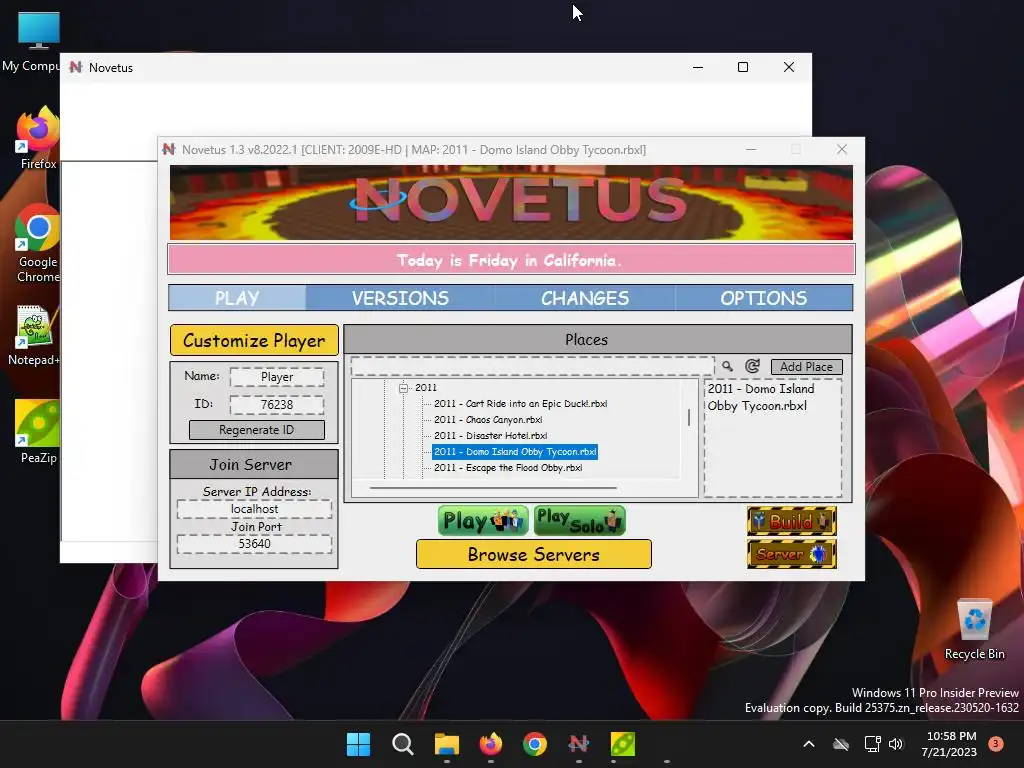
Task: Click Browse Servers button
Action: click(534, 554)
